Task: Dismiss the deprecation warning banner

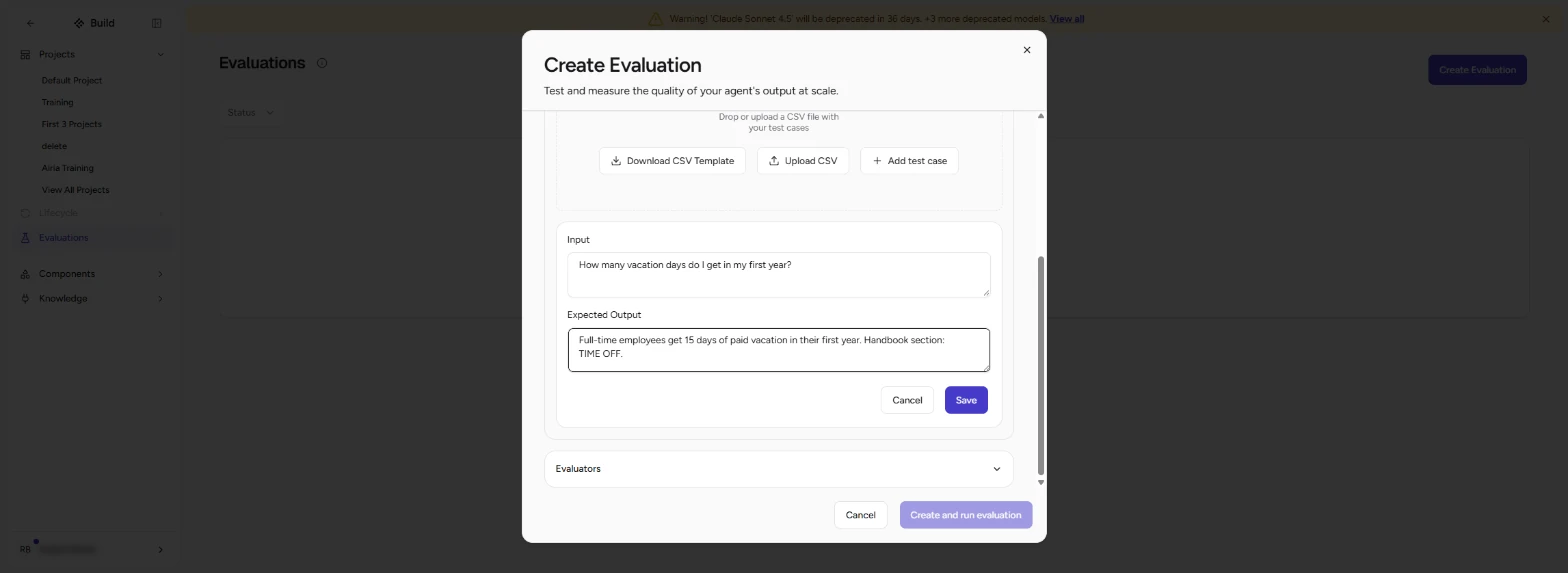Action: coord(1546,19)
